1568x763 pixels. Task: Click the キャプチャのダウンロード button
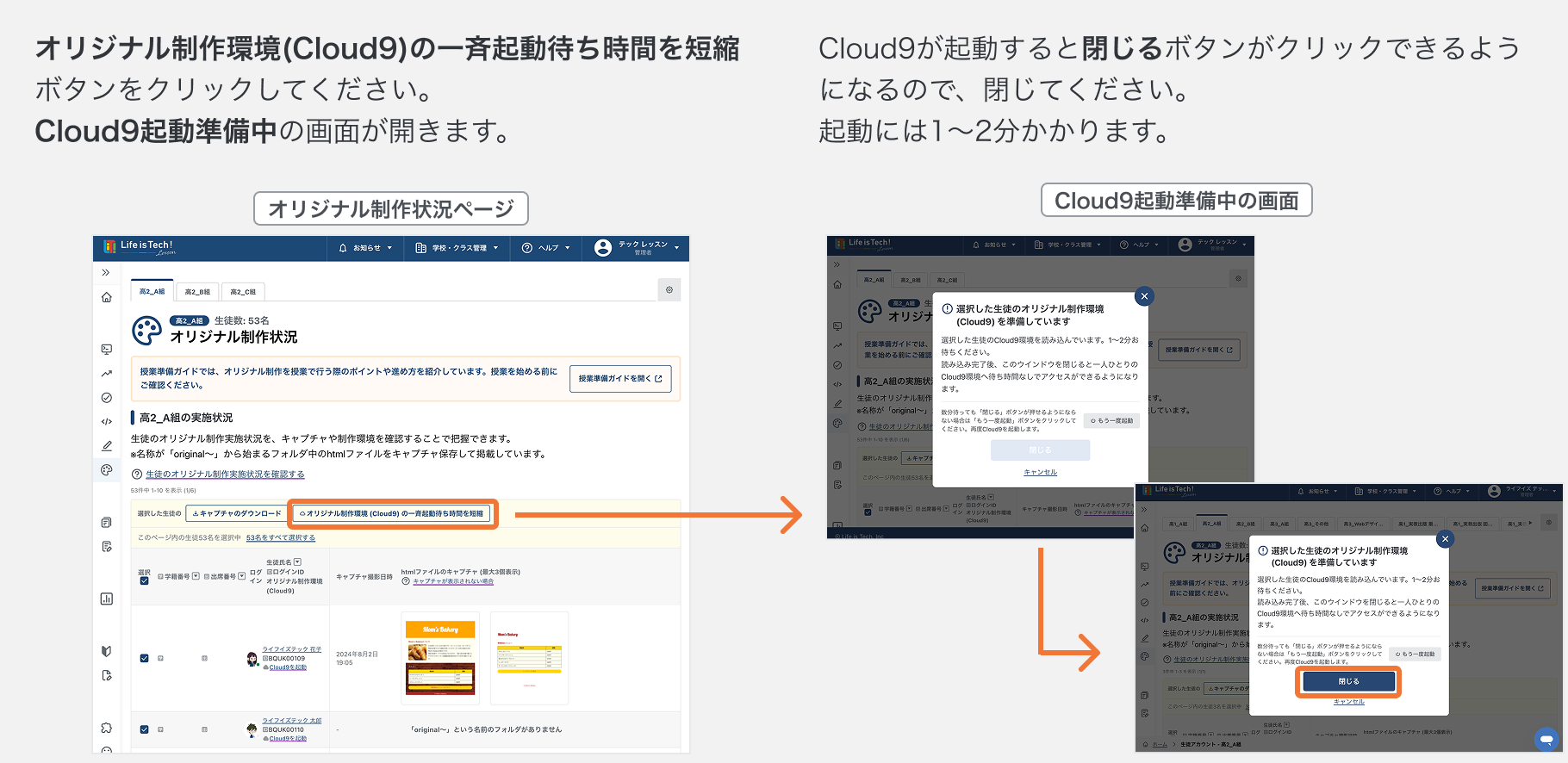(236, 513)
